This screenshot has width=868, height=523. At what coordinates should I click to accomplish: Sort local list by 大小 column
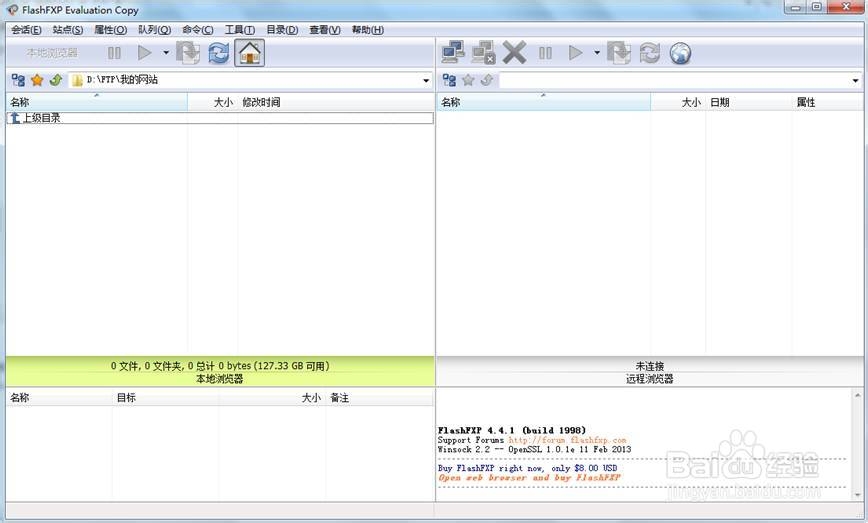[213, 102]
